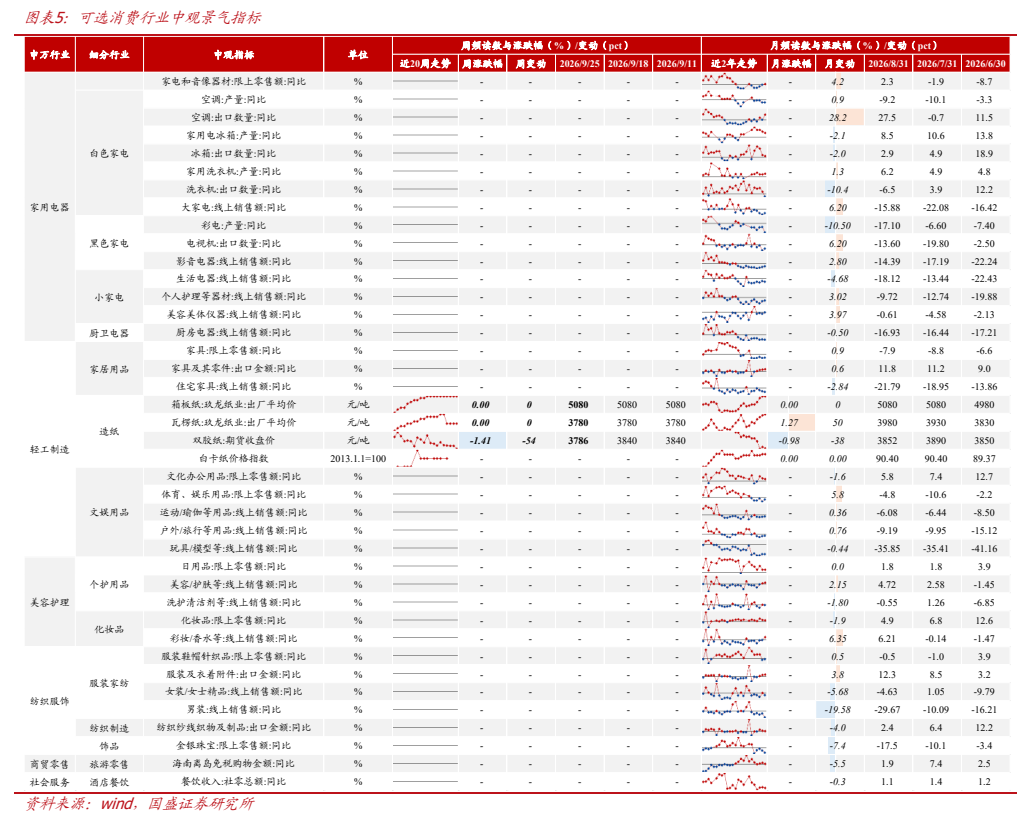Image resolution: width=1031 pixels, height=825 pixels.
Task: Open the 20-week trend sparkline for 双胶纸
Action: (425, 440)
